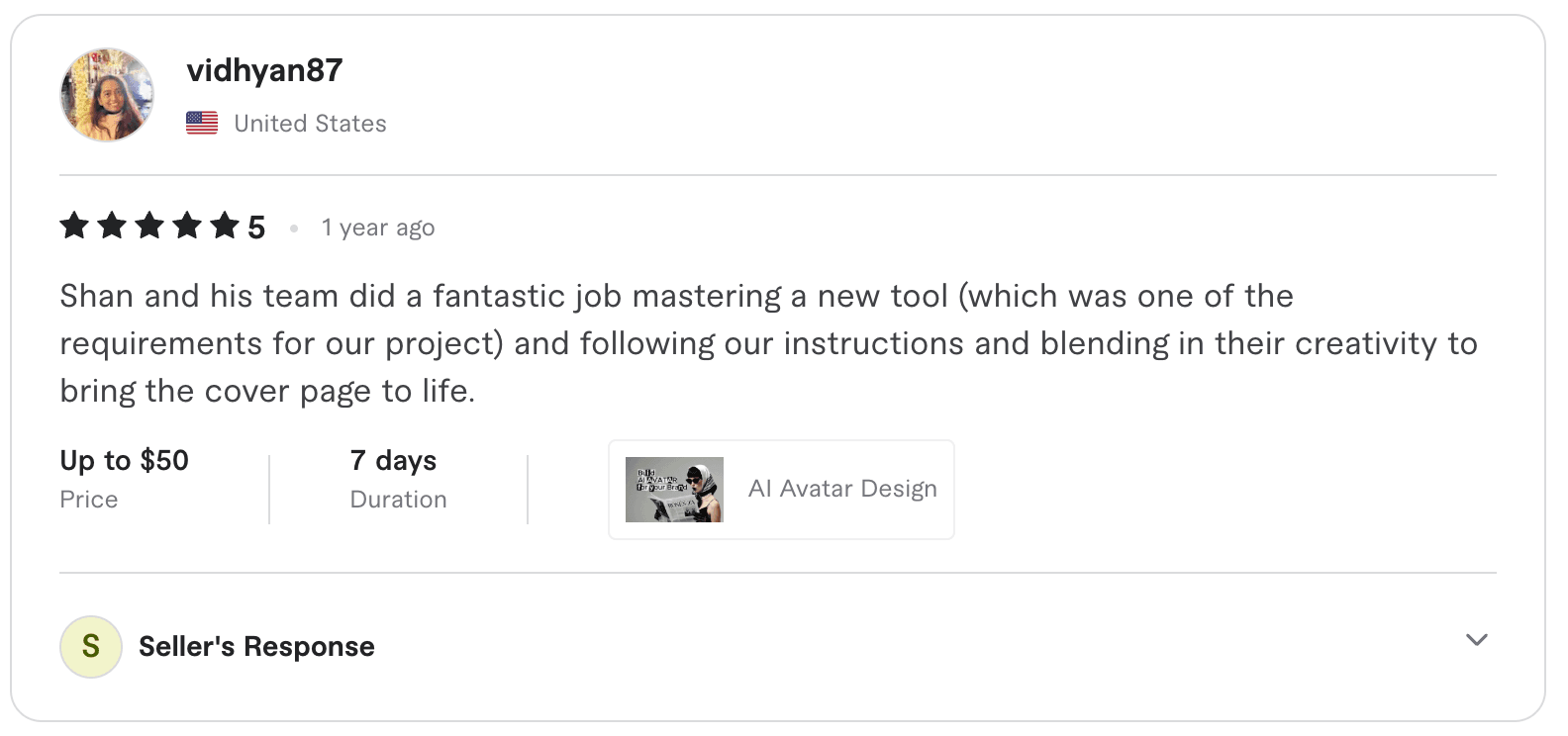Click the green S seller badge
This screenshot has height=736, width=1568.
(91, 646)
